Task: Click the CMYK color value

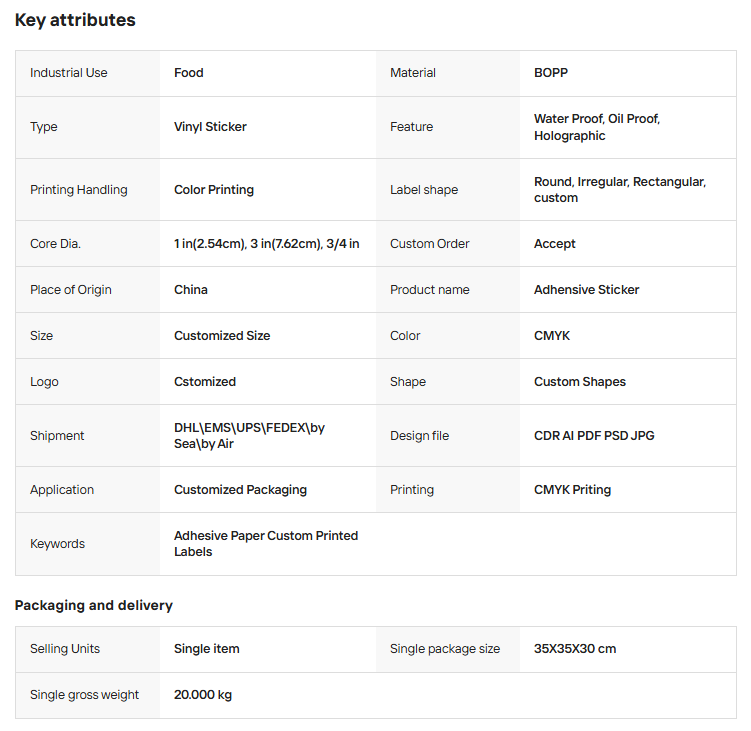Action: pos(552,336)
